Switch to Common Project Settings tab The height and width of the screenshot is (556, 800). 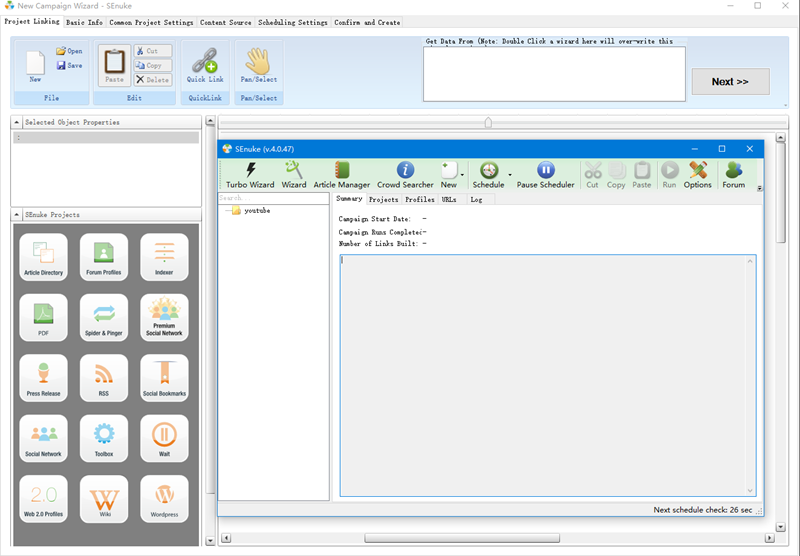pos(151,22)
